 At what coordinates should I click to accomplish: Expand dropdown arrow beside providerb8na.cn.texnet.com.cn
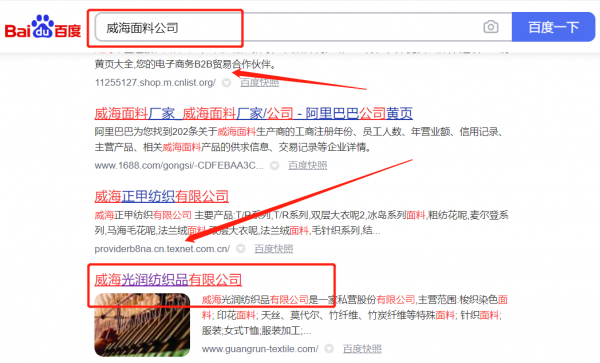click(x=240, y=249)
